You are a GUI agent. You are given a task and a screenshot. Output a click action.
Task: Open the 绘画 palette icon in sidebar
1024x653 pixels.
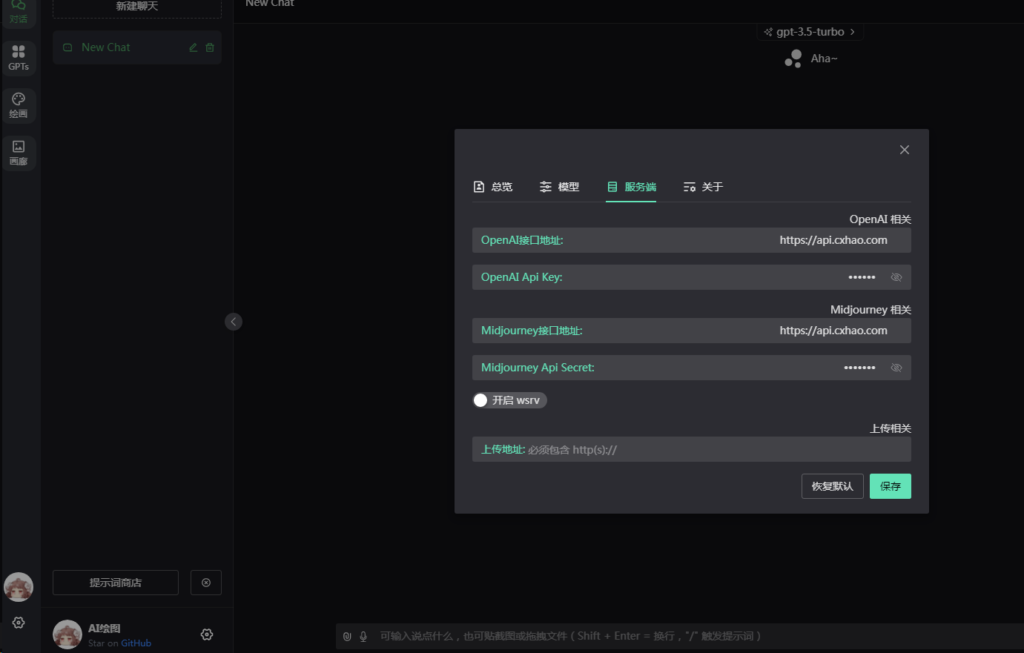(18, 104)
